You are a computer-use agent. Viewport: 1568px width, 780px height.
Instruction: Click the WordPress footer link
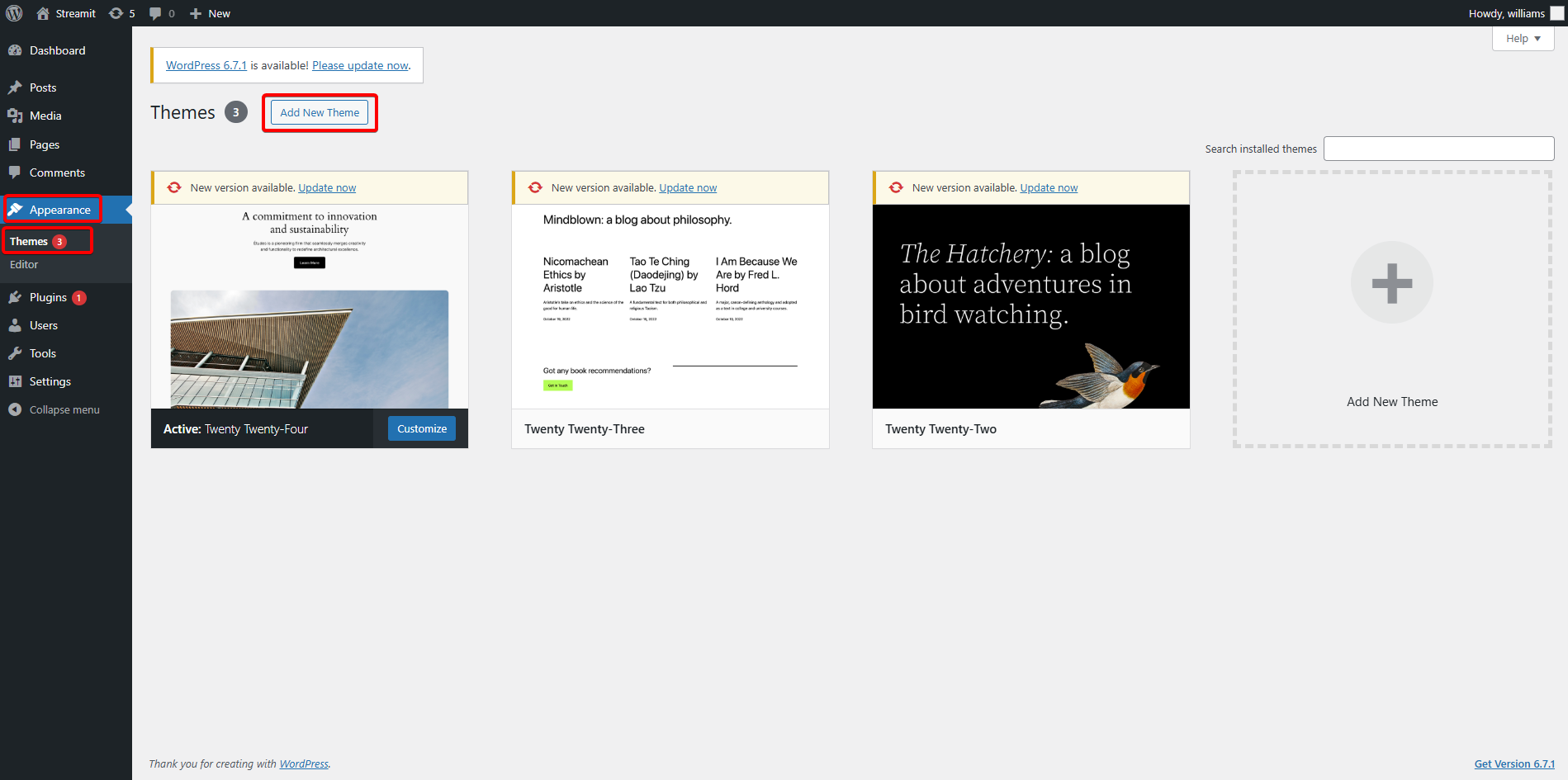tap(304, 763)
